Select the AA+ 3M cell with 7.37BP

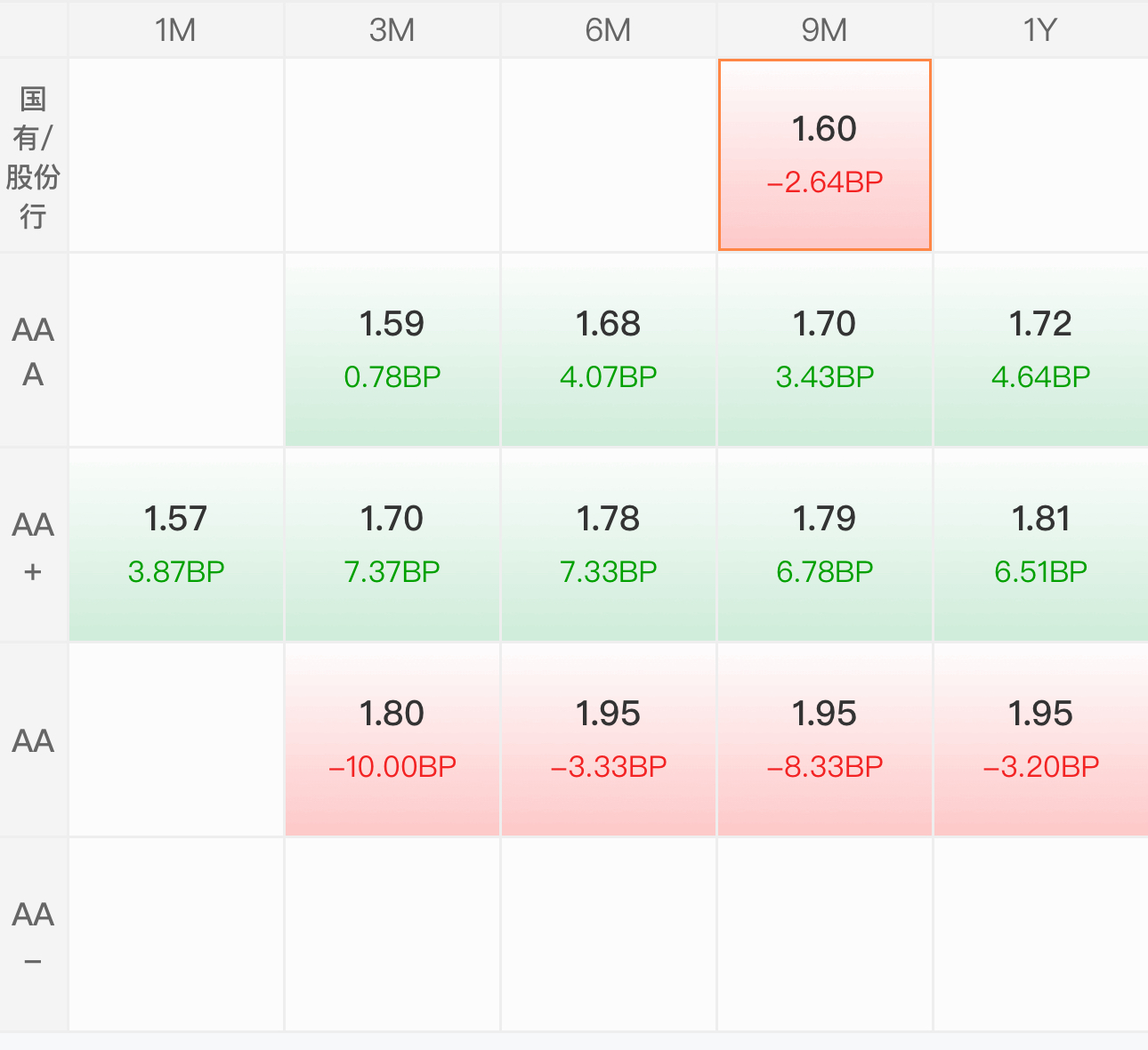(x=392, y=545)
